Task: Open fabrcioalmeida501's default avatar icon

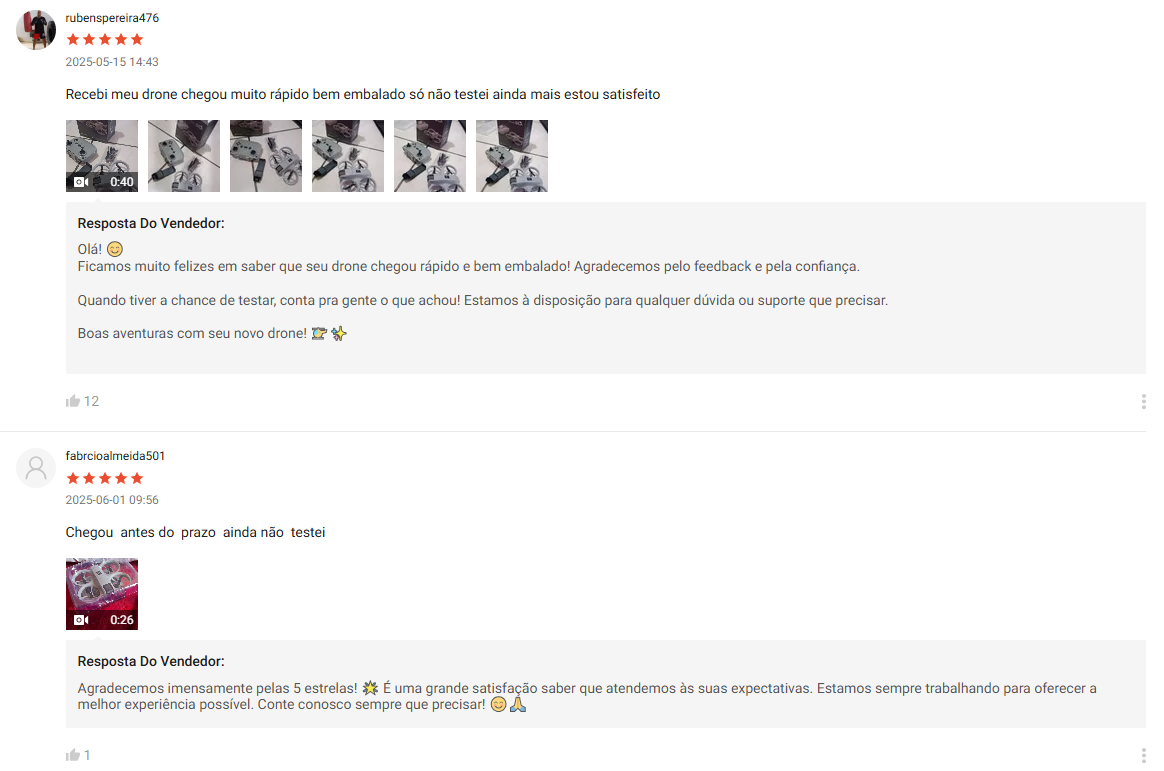Action: point(36,467)
